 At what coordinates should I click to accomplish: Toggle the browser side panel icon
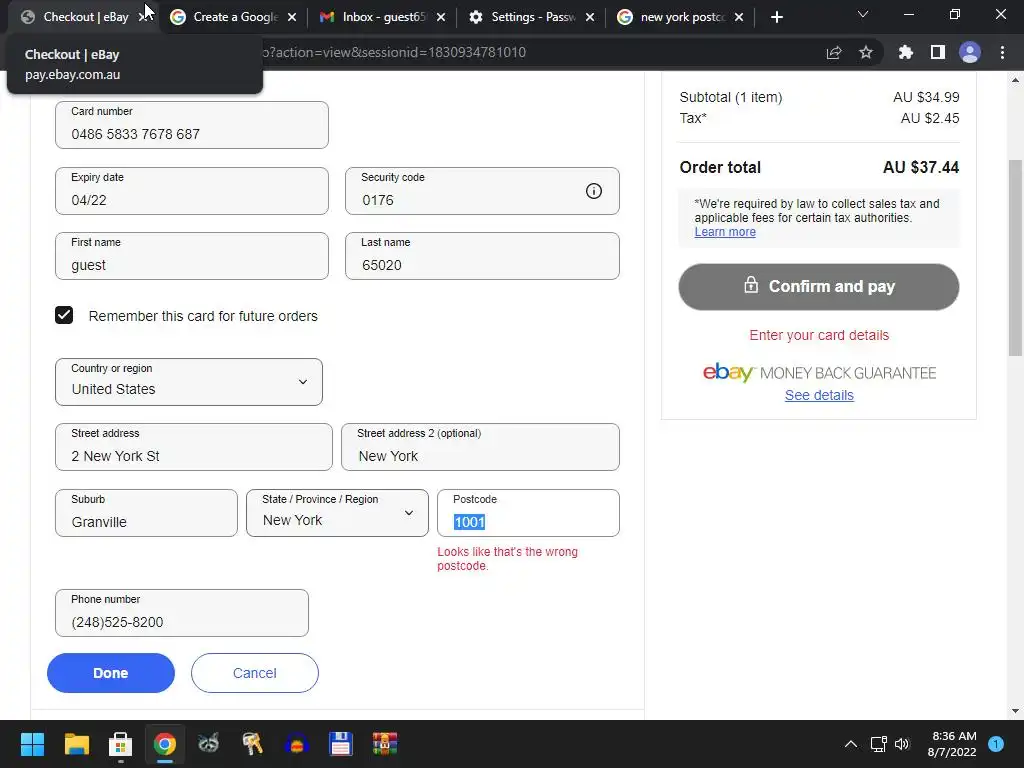[x=937, y=52]
